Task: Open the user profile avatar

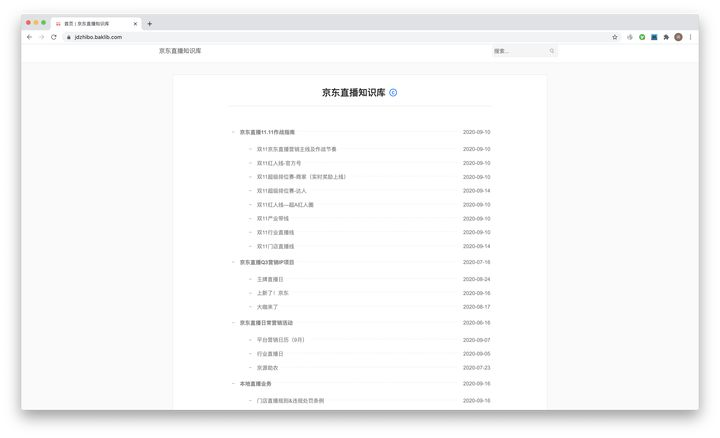Action: tap(678, 37)
